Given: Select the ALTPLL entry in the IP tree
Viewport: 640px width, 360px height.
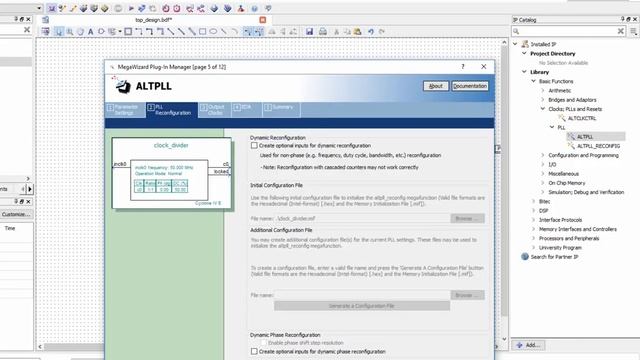Looking at the screenshot, I should pyautogui.click(x=585, y=137).
